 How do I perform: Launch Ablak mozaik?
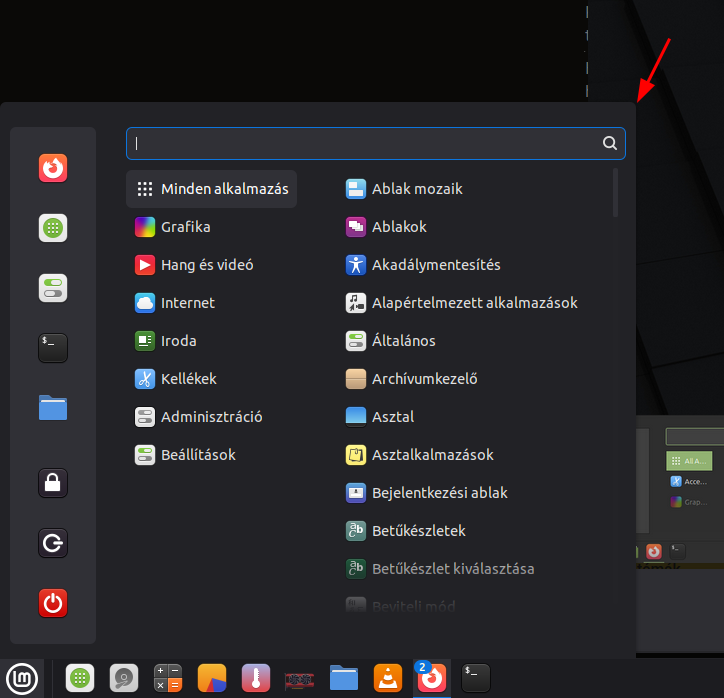(404, 189)
